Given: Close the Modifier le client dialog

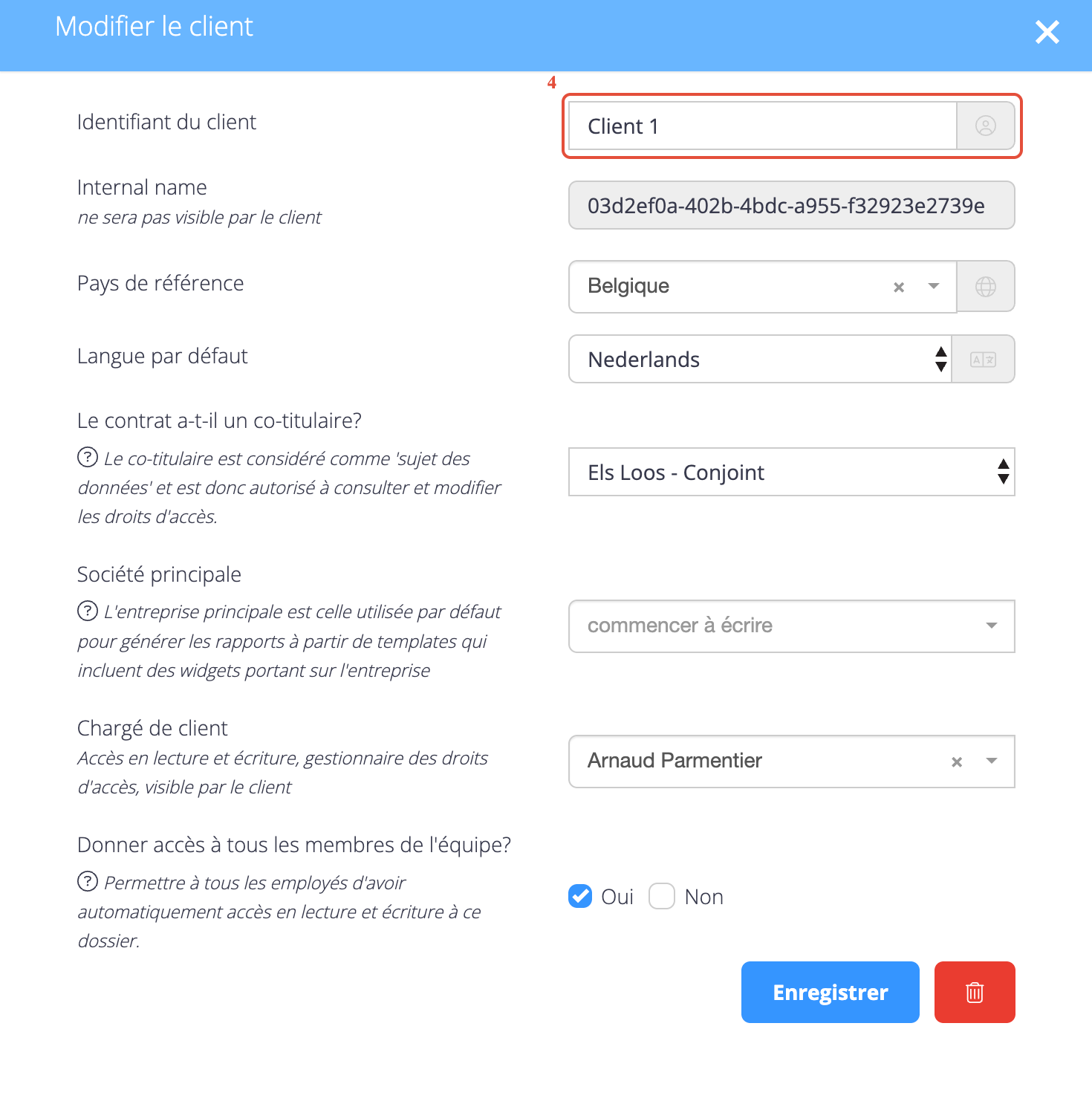Looking at the screenshot, I should [x=1047, y=32].
